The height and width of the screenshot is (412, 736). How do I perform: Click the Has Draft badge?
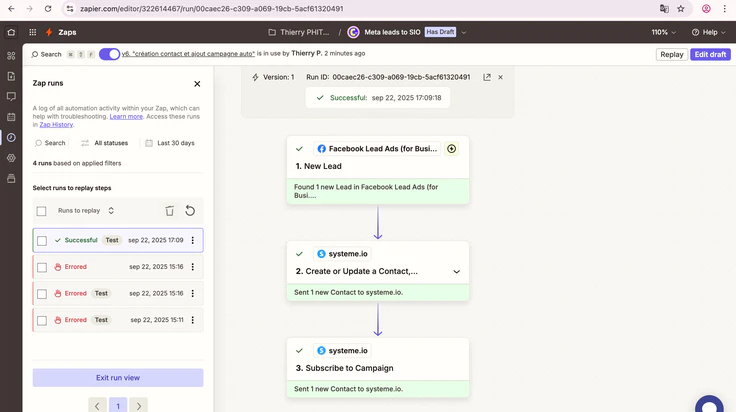[x=440, y=32]
